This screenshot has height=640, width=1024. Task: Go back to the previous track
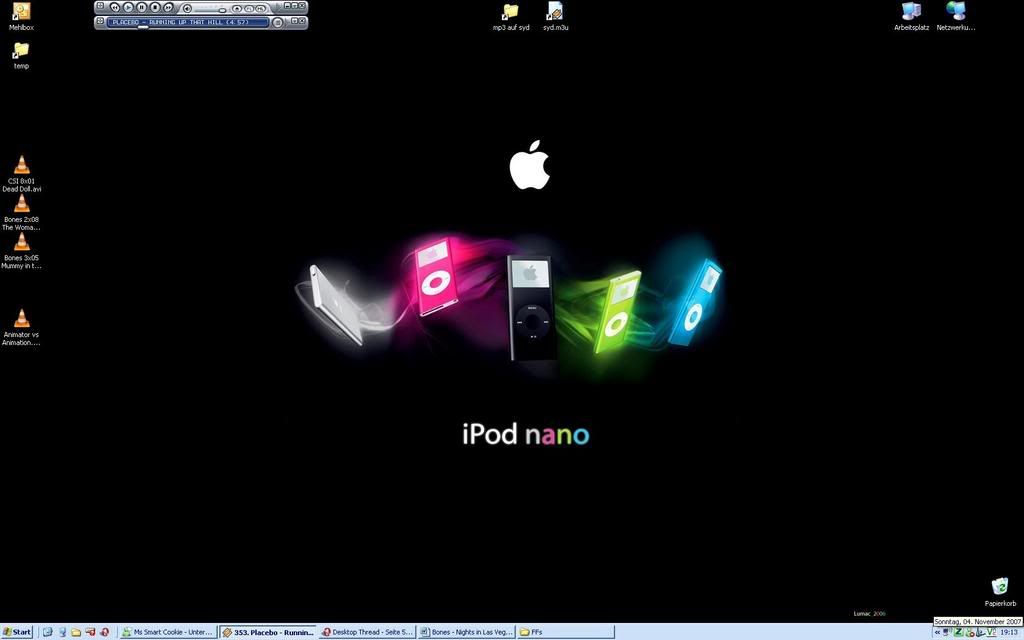(115, 8)
